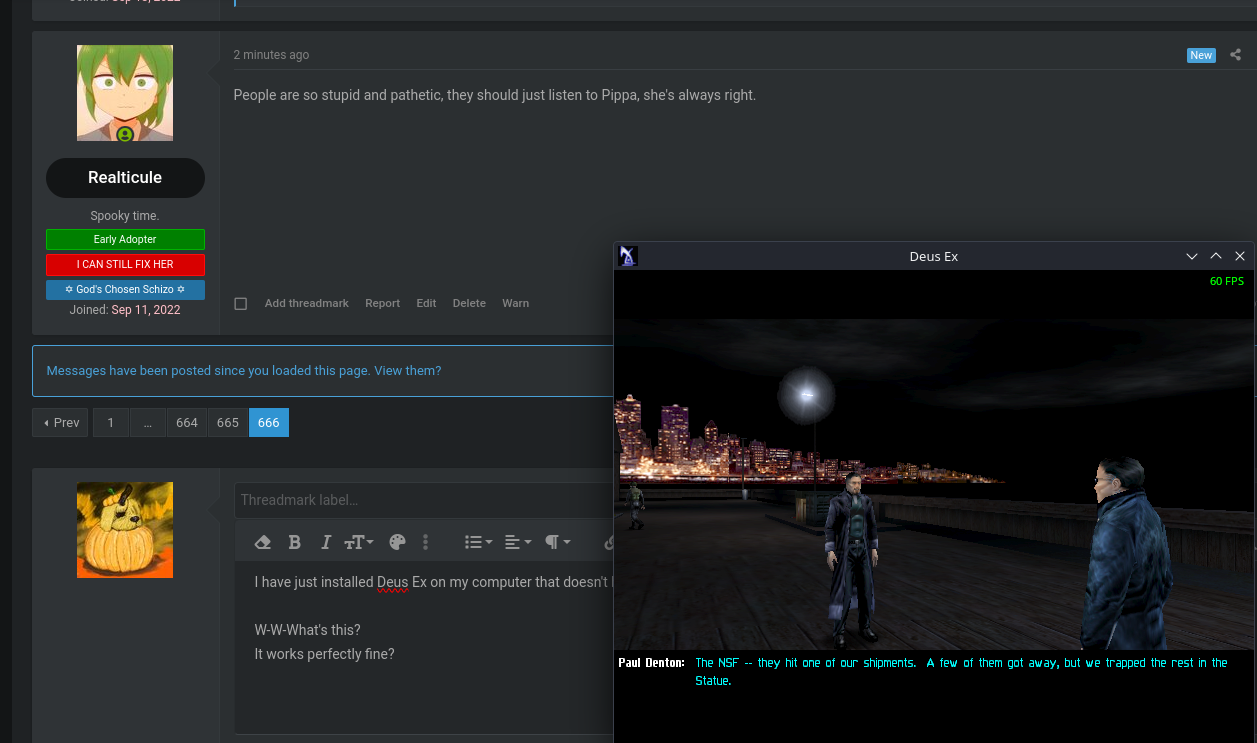Viewport: 1257px width, 743px height.
Task: Click into the reply message text area
Action: [x=424, y=647]
